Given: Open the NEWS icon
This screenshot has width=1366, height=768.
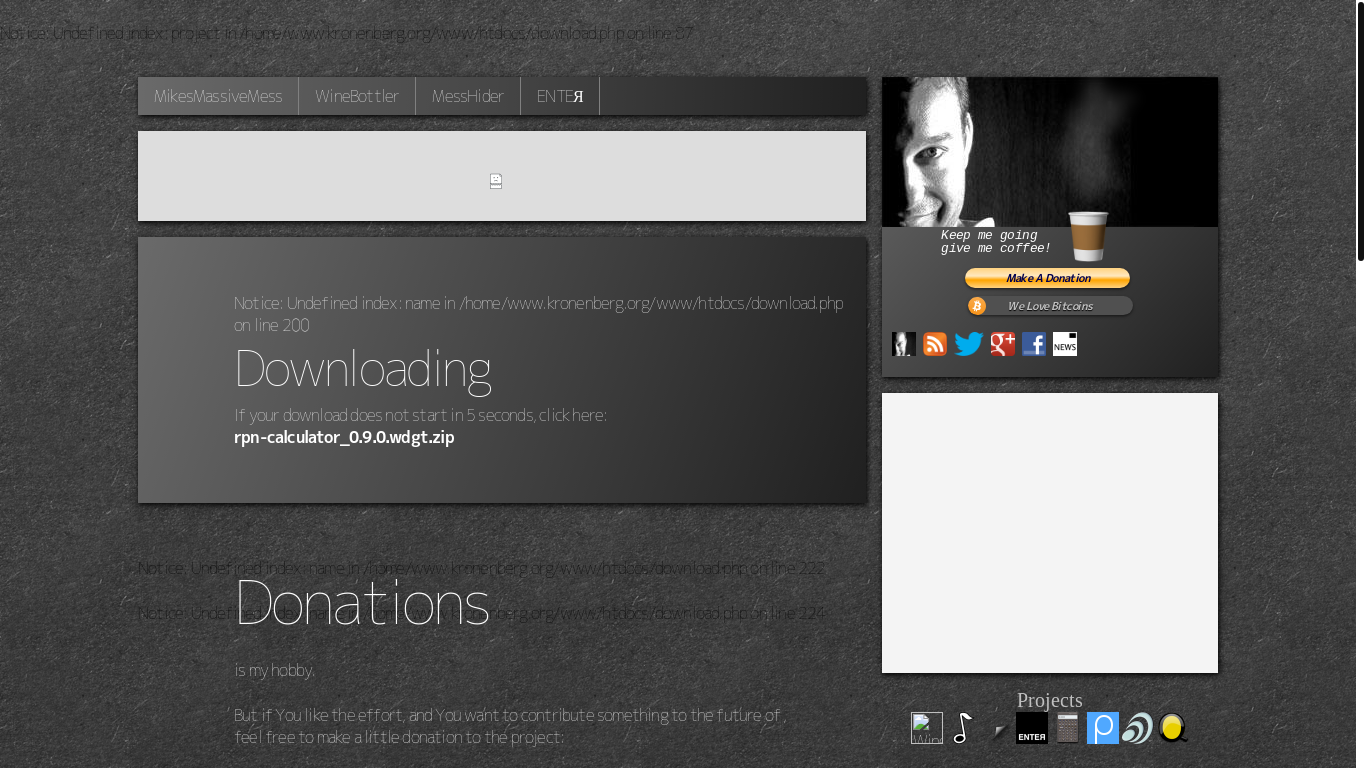Looking at the screenshot, I should pos(1065,344).
